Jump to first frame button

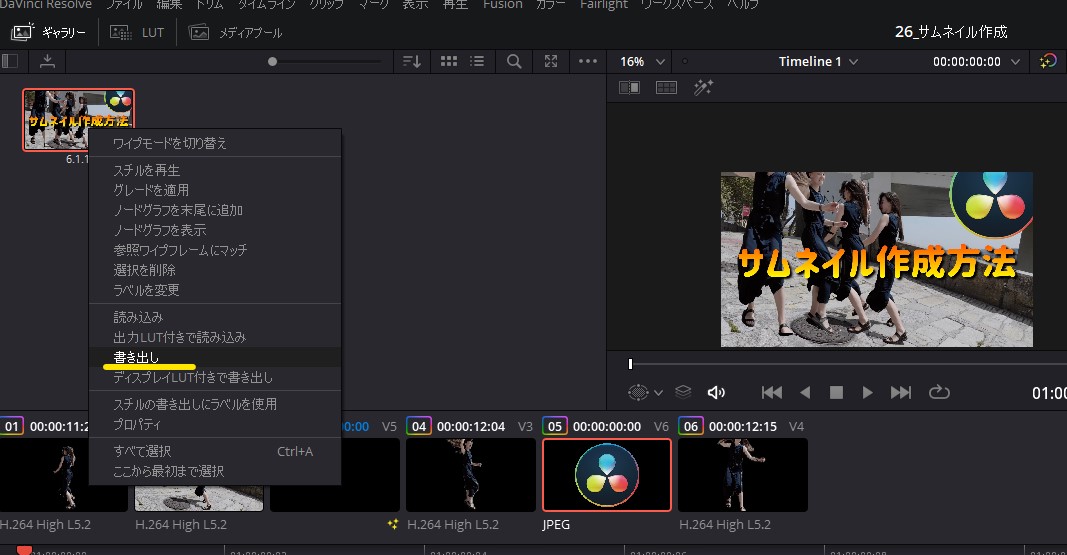tap(772, 392)
